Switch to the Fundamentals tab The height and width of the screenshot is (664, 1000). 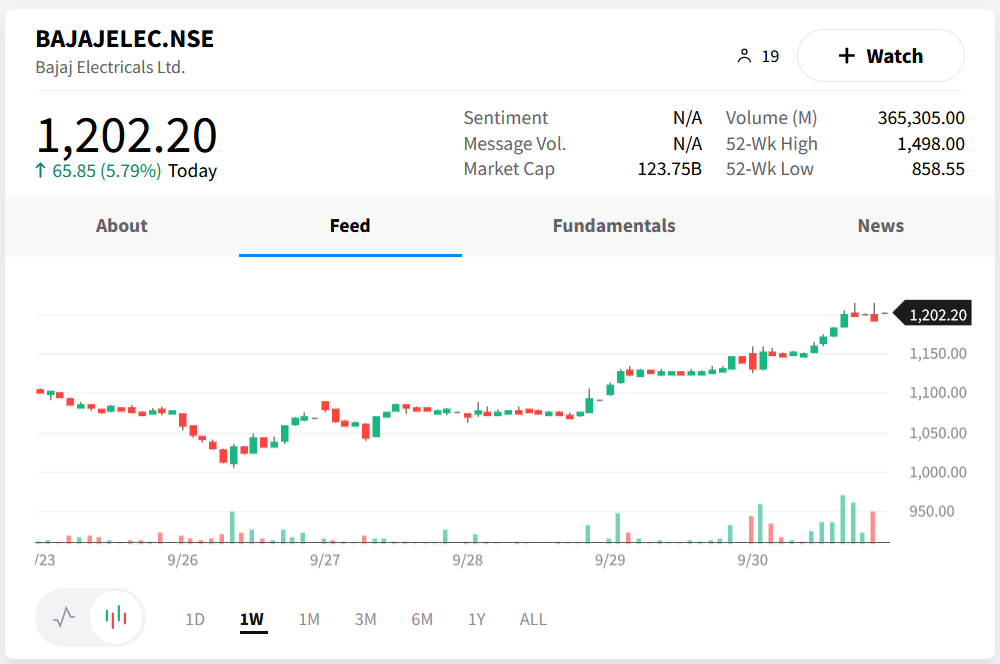(x=614, y=226)
